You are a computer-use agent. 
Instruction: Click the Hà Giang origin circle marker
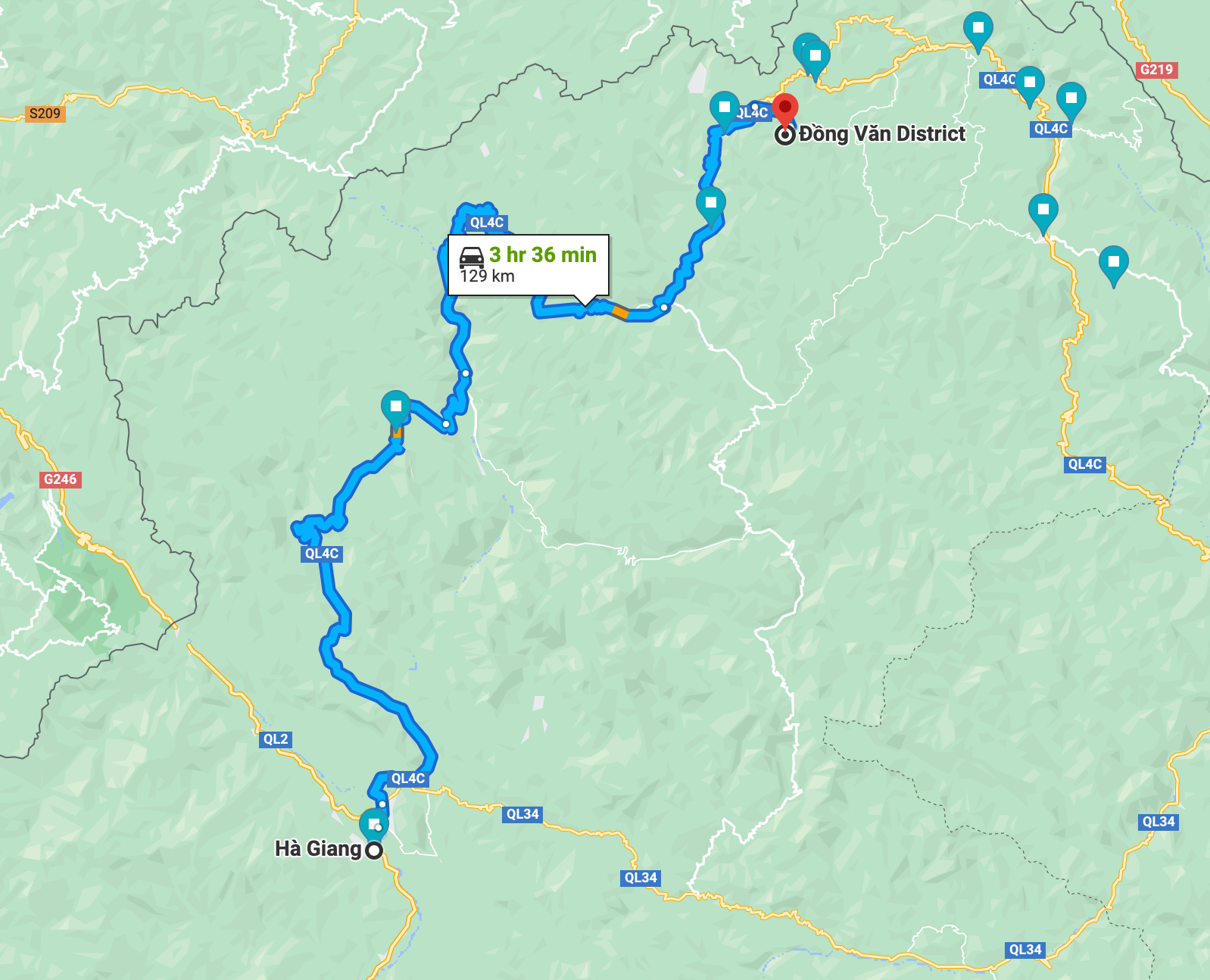374,850
